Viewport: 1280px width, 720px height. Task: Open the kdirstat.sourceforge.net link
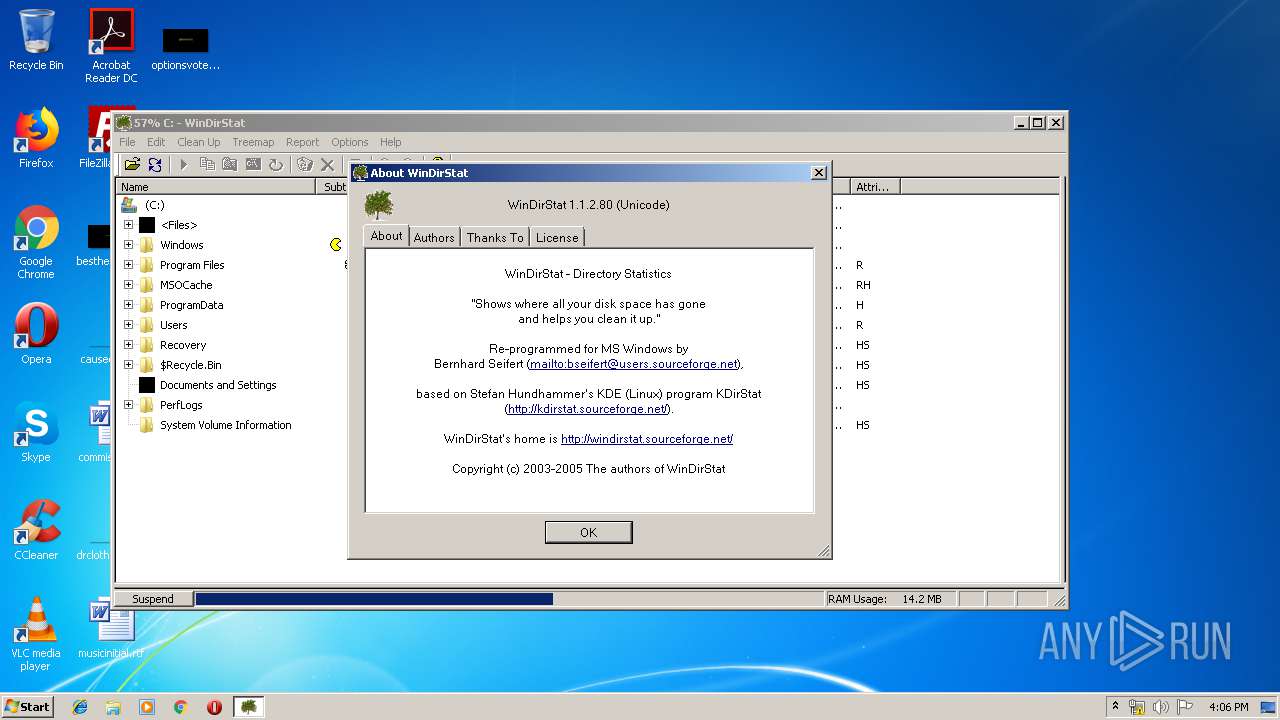[x=588, y=409]
